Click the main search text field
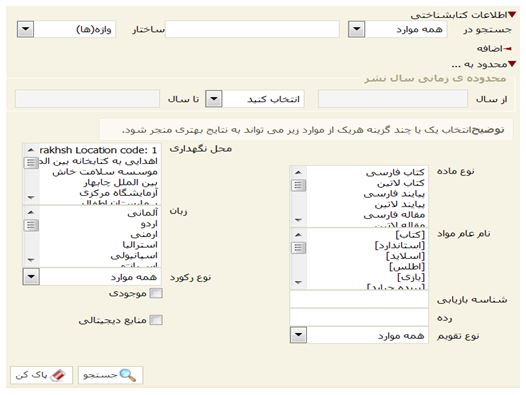 (252, 30)
